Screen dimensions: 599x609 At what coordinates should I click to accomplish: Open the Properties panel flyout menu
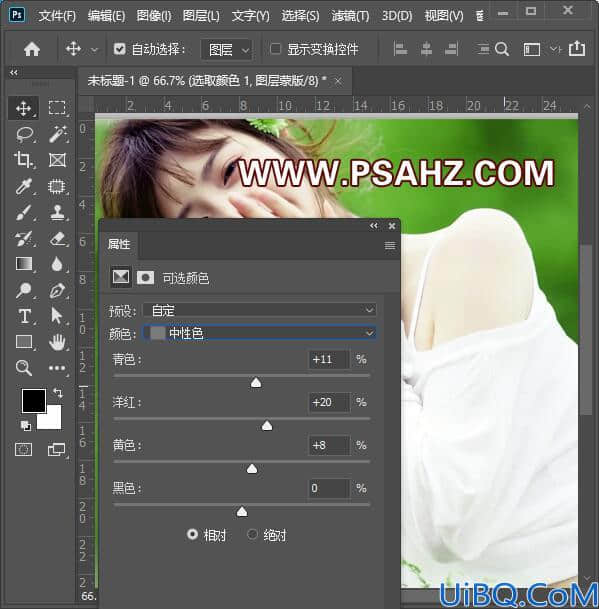(x=390, y=245)
